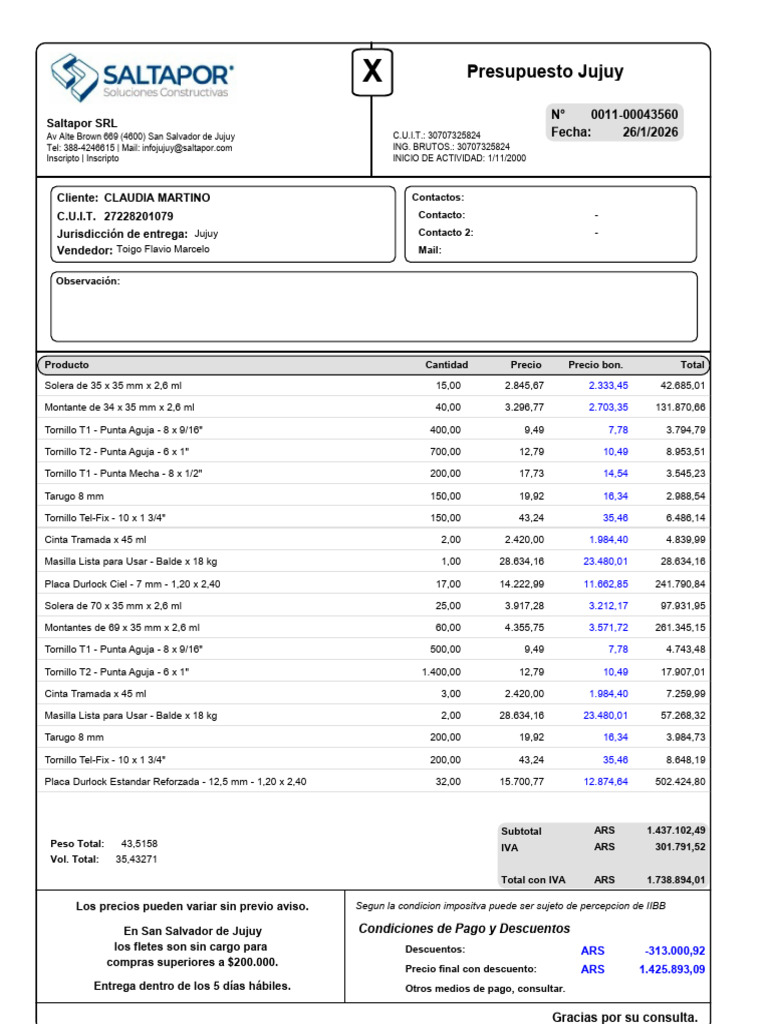The width and height of the screenshot is (768, 1024).
Task: Click the Precio bon. column header
Action: [595, 365]
